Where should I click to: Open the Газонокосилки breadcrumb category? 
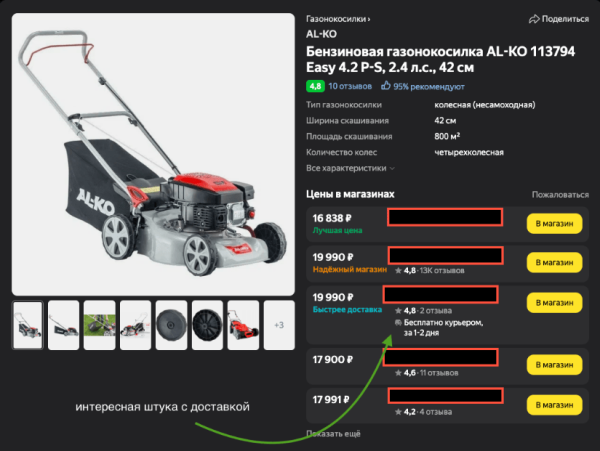[x=338, y=19]
